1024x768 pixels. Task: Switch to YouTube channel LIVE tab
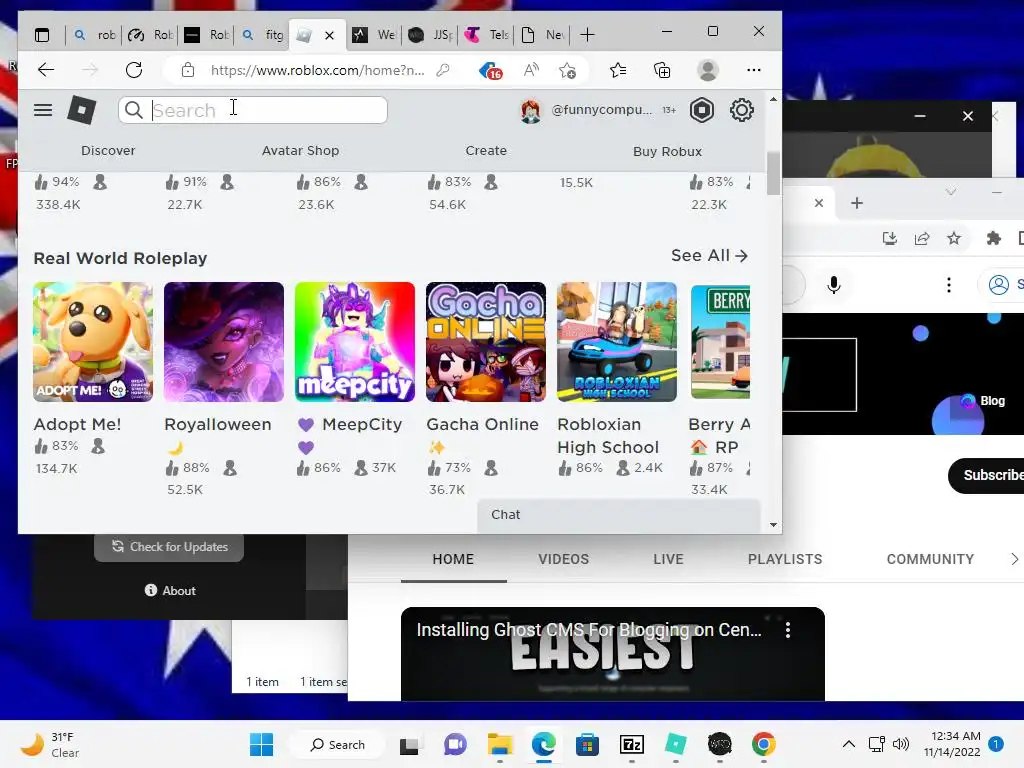click(668, 559)
